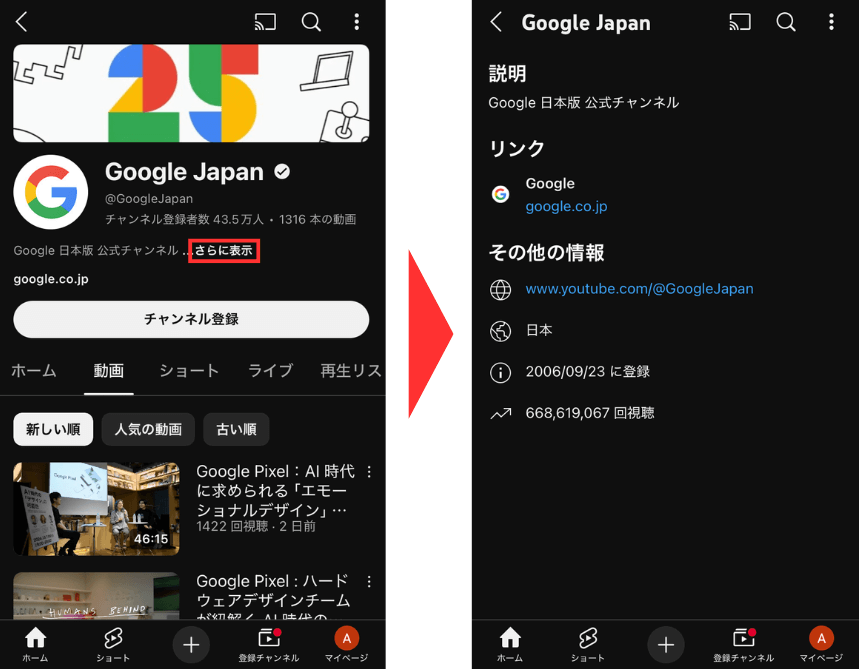The width and height of the screenshot is (859, 669).
Task: Tap cast icon on the channel page header
Action: pos(265,22)
